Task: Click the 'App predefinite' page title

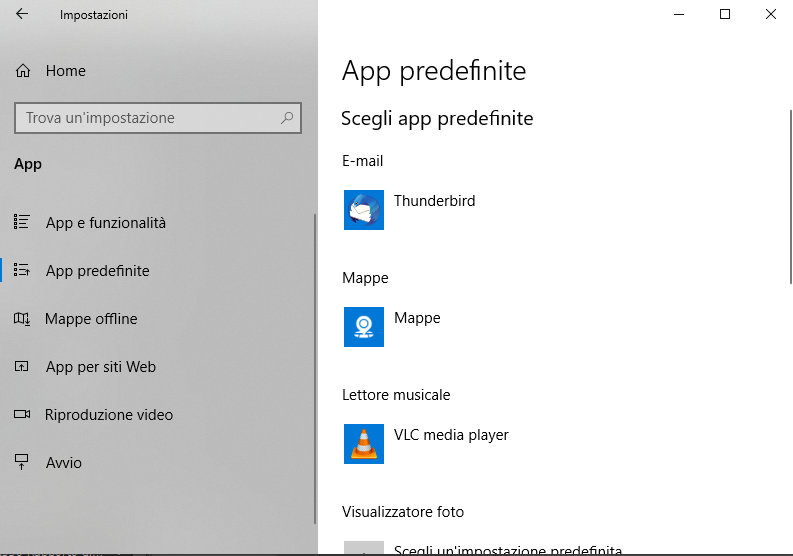Action: (x=434, y=70)
